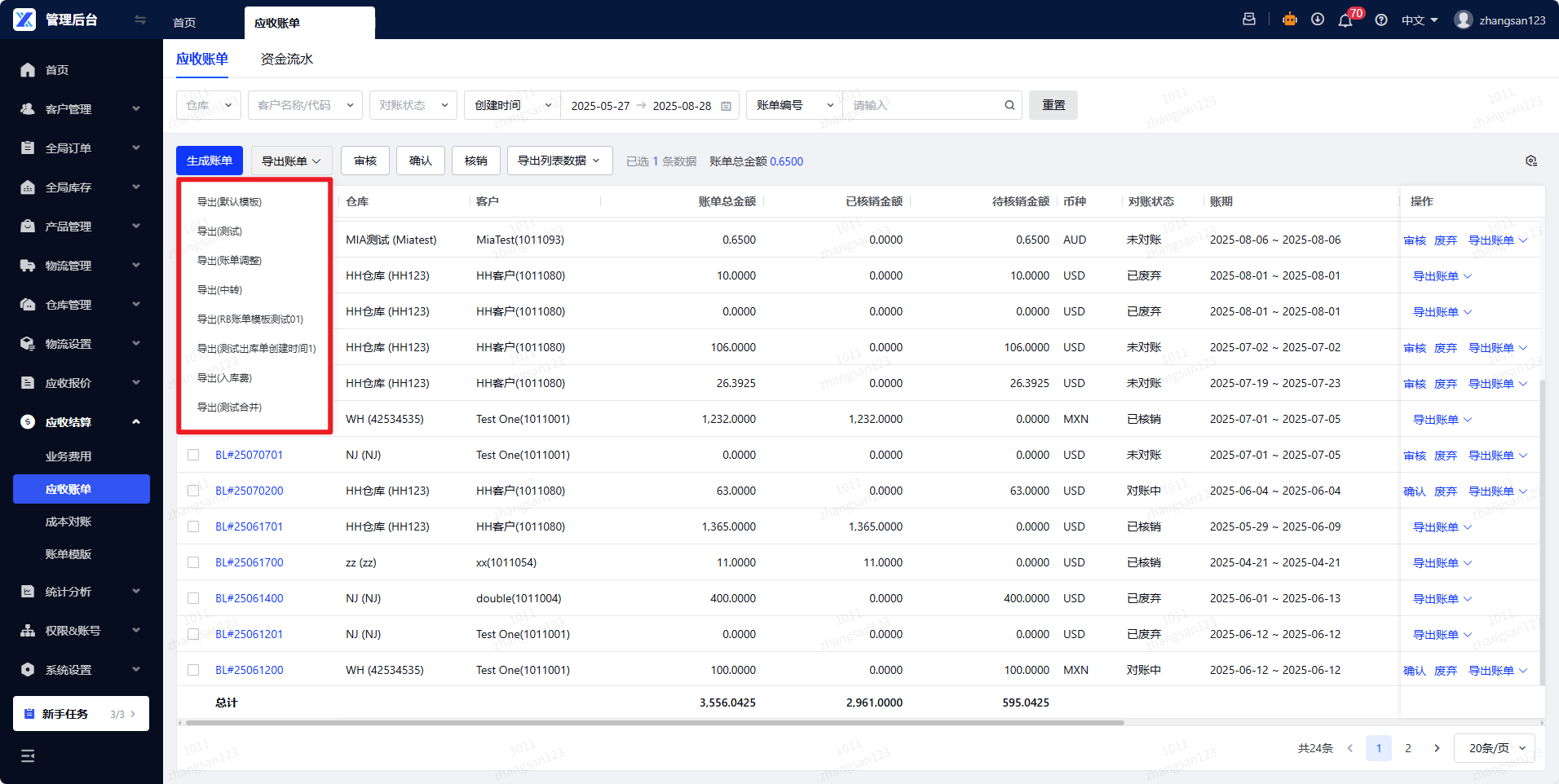The width and height of the screenshot is (1559, 784).
Task: Click the orange robot assistant icon
Action: pos(1289,20)
